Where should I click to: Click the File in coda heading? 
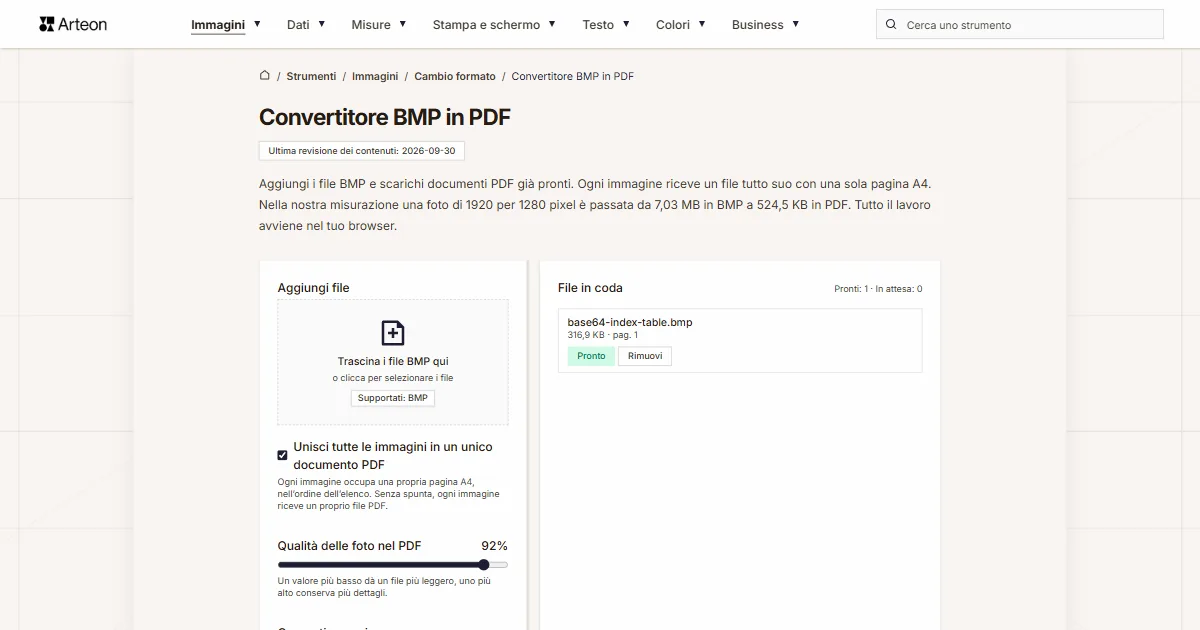590,288
